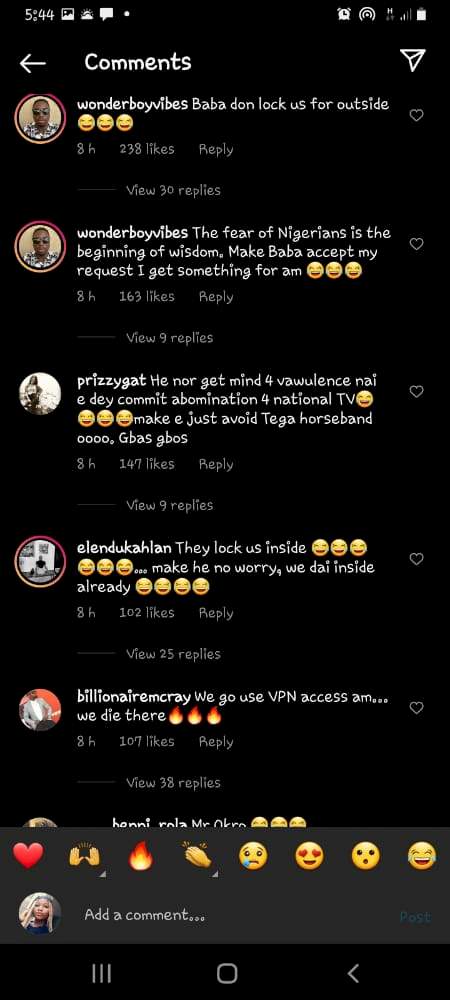
Task: Expand View 38 replies
Action: [x=173, y=783]
